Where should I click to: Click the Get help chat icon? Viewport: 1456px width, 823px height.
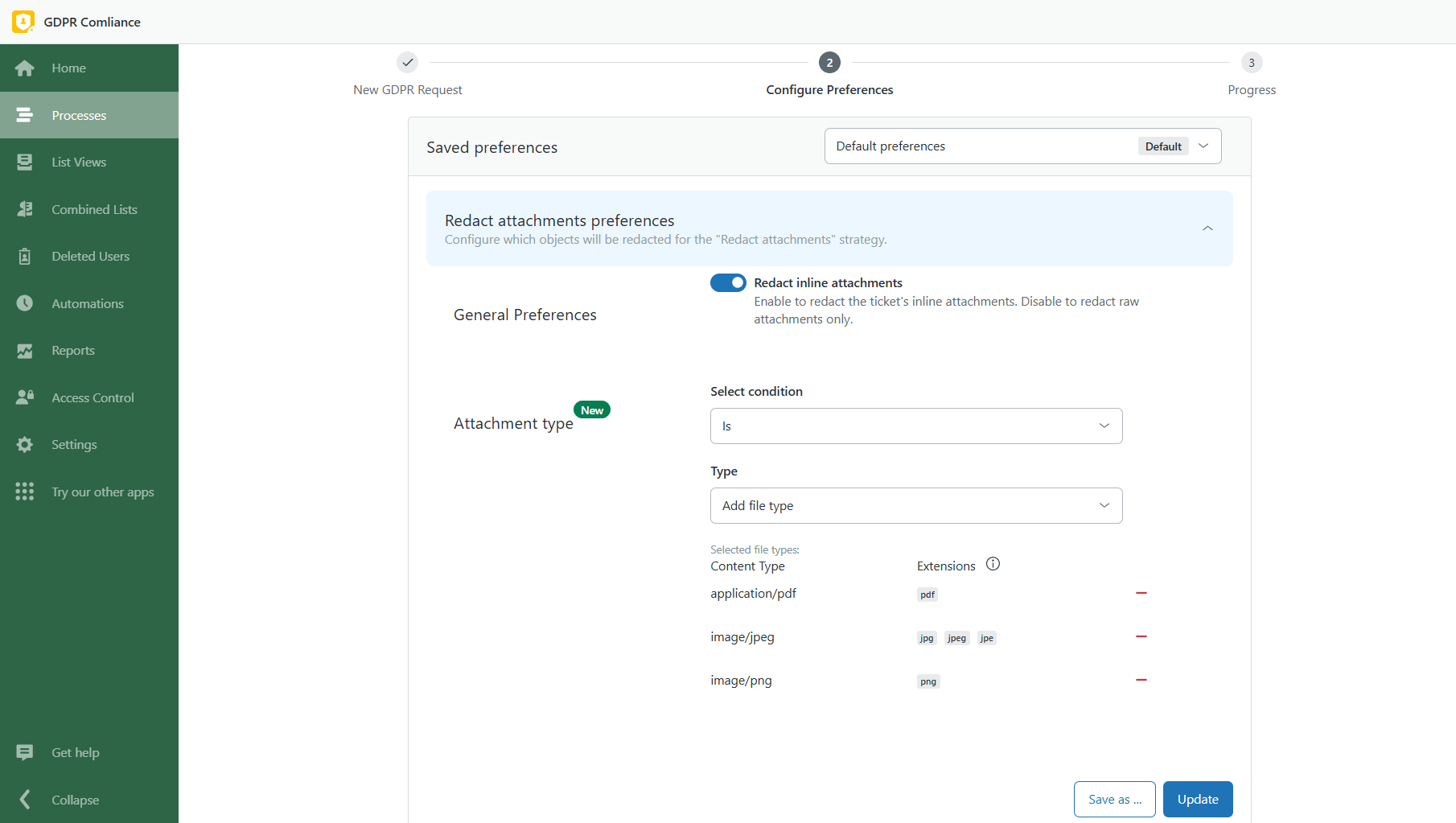tap(25, 752)
